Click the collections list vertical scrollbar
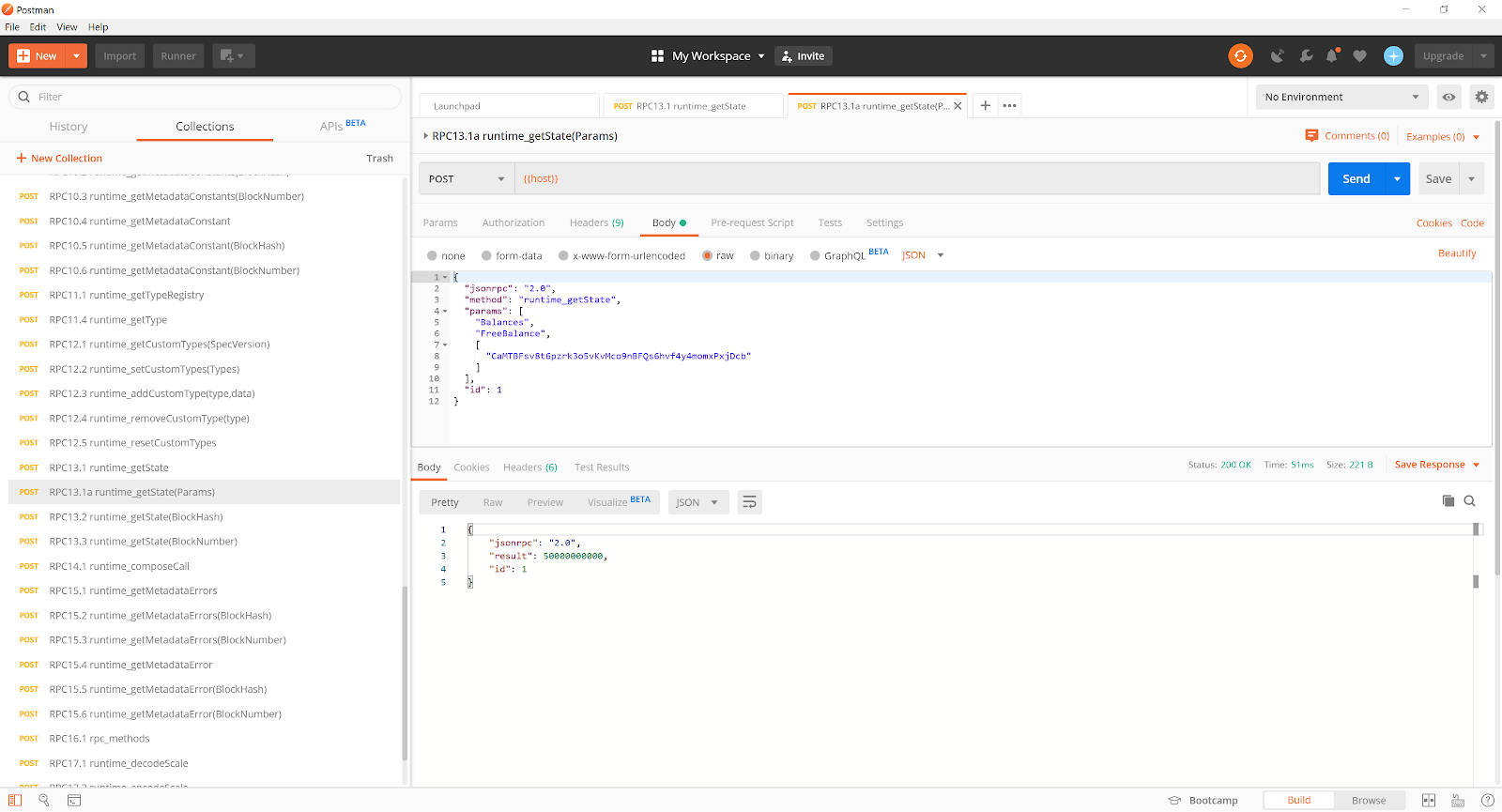1502x812 pixels. pyautogui.click(x=405, y=671)
